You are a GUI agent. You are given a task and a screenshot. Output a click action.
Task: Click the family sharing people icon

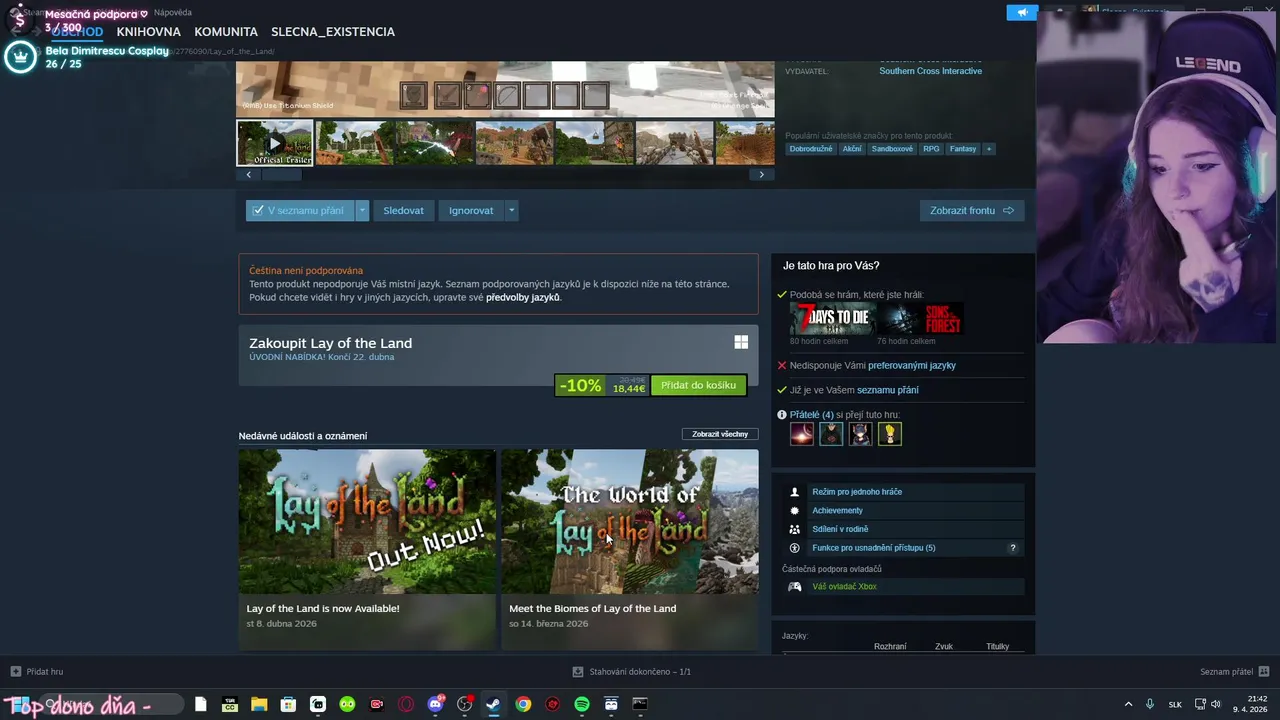795,529
